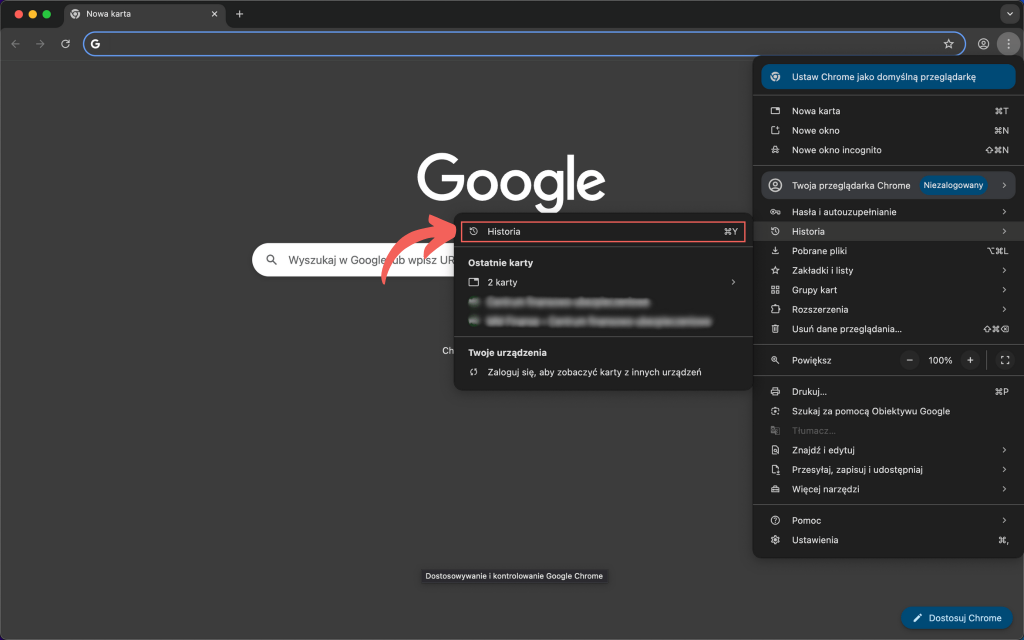Open a new tab with plus icon
This screenshot has width=1024, height=640.
[x=239, y=14]
